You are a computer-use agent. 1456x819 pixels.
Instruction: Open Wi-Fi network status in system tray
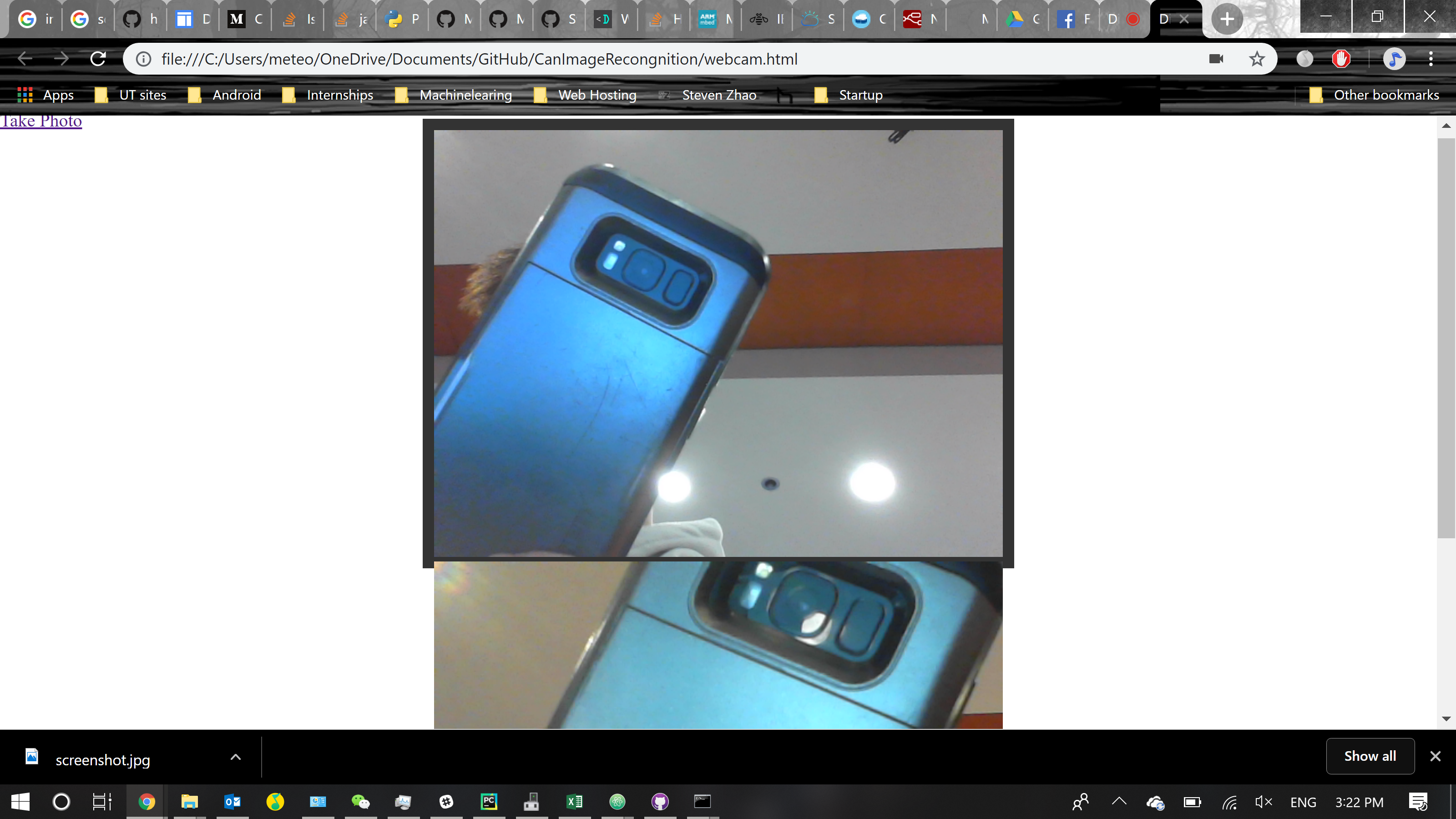coord(1229,802)
